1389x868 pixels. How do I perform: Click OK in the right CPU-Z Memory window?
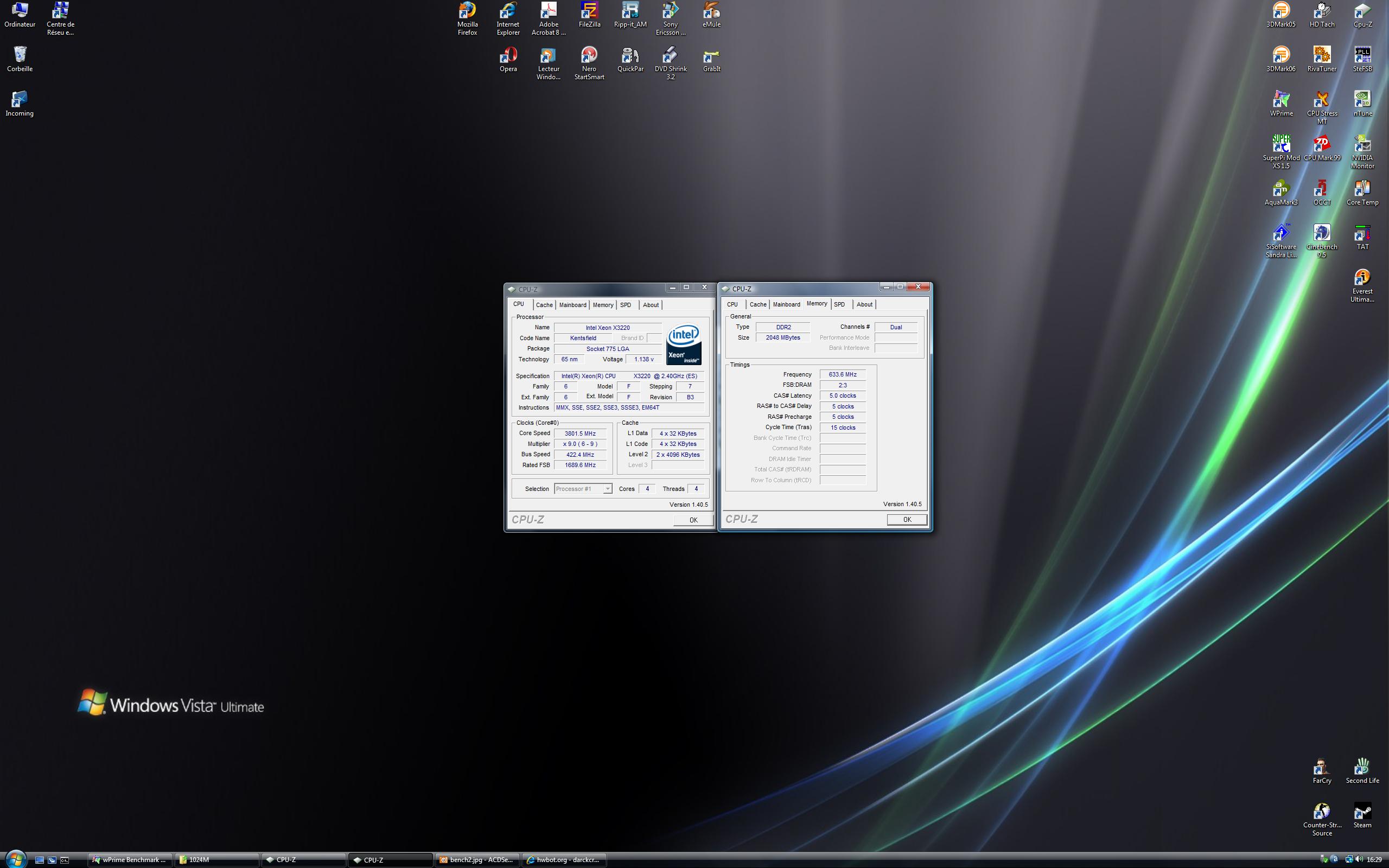(x=907, y=519)
